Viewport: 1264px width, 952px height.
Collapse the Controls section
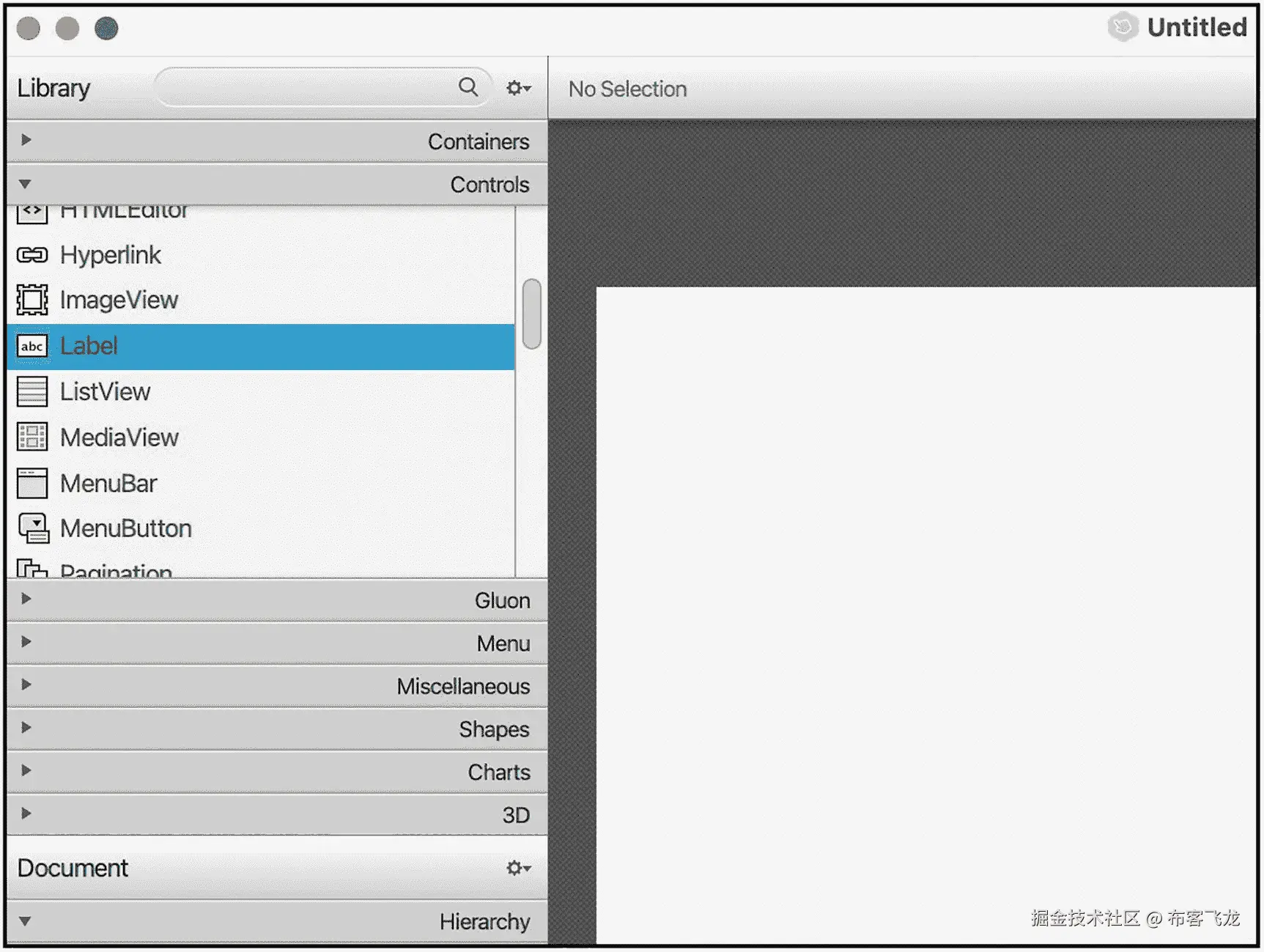coord(277,184)
